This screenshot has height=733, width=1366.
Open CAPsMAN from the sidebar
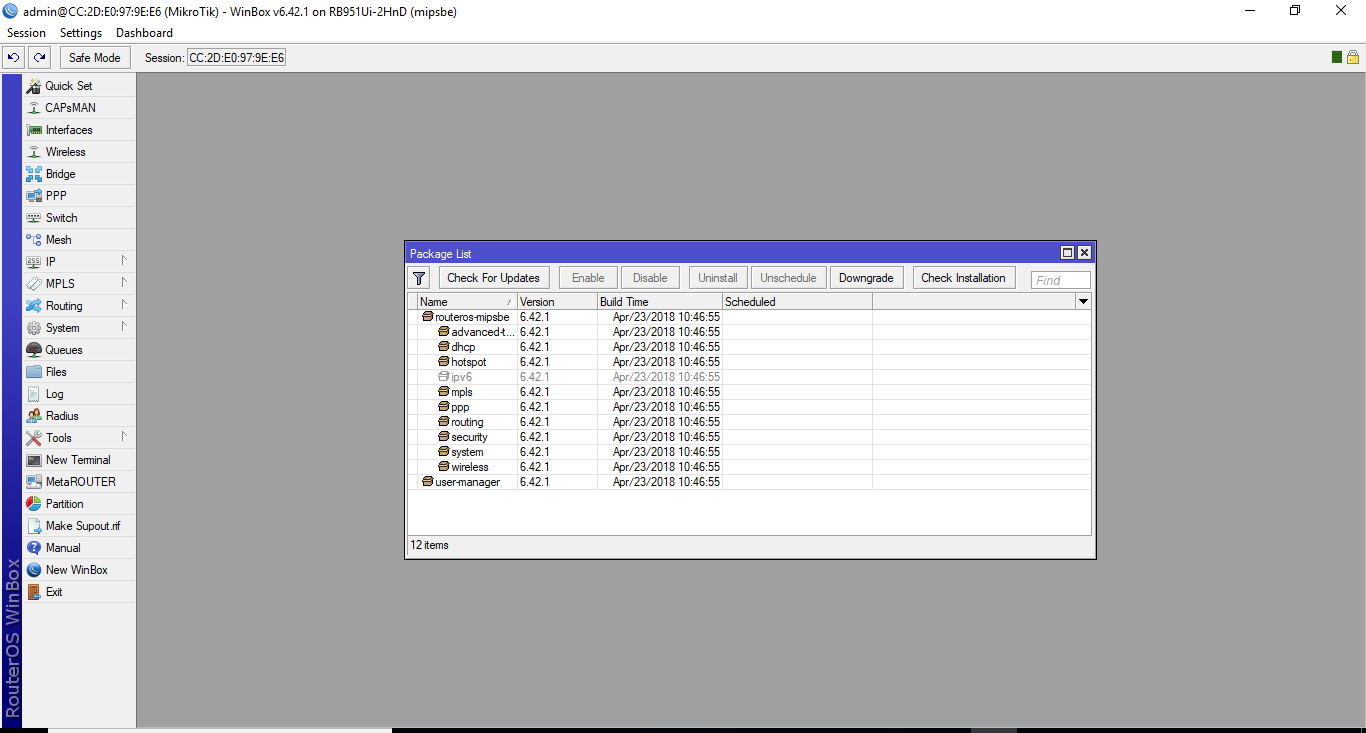coord(79,108)
